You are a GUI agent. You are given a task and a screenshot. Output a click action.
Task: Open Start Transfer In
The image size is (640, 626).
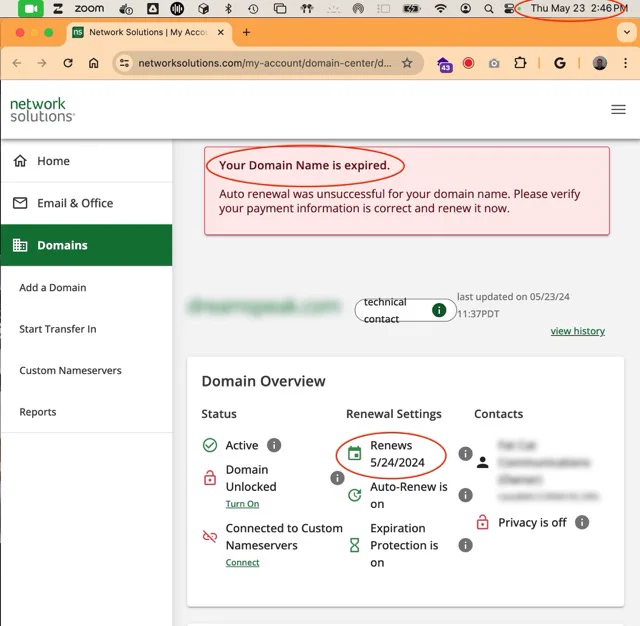[x=58, y=329]
